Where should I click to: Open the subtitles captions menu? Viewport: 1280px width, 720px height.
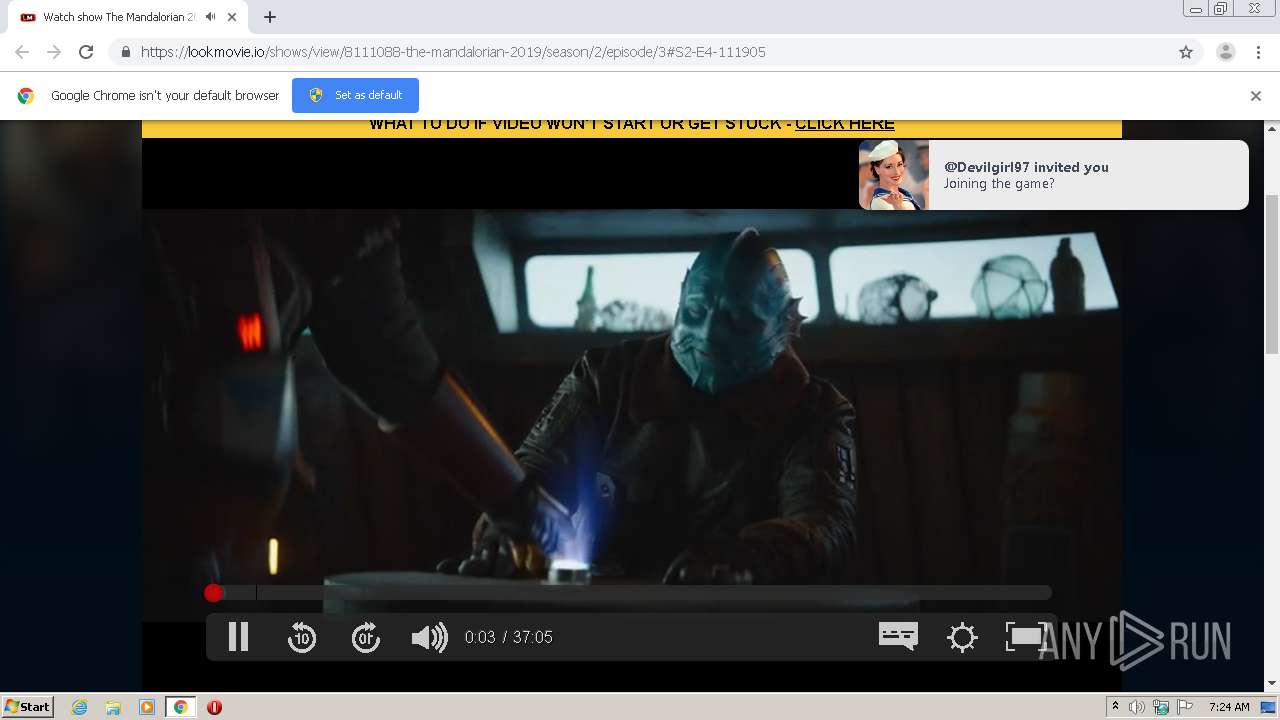898,636
